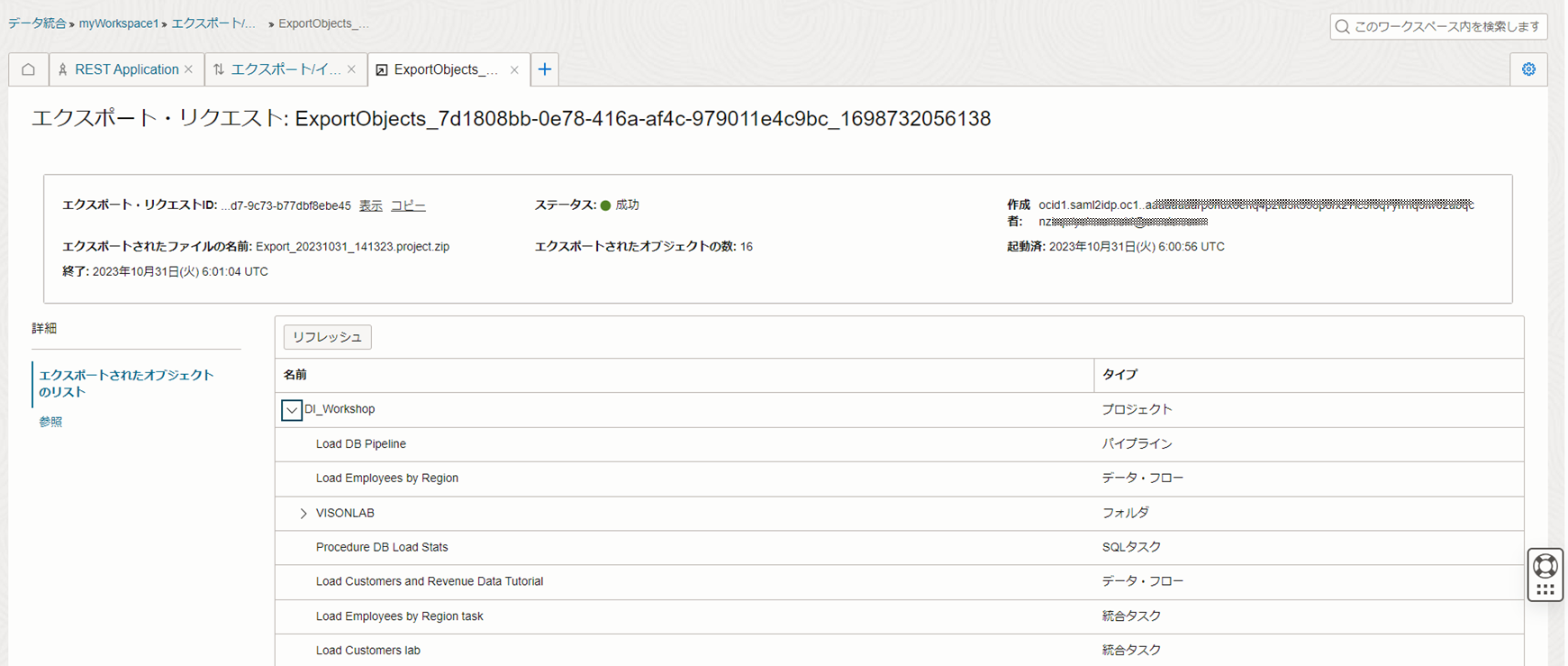
Task: Click exported objects count 16
Action: tap(747, 246)
